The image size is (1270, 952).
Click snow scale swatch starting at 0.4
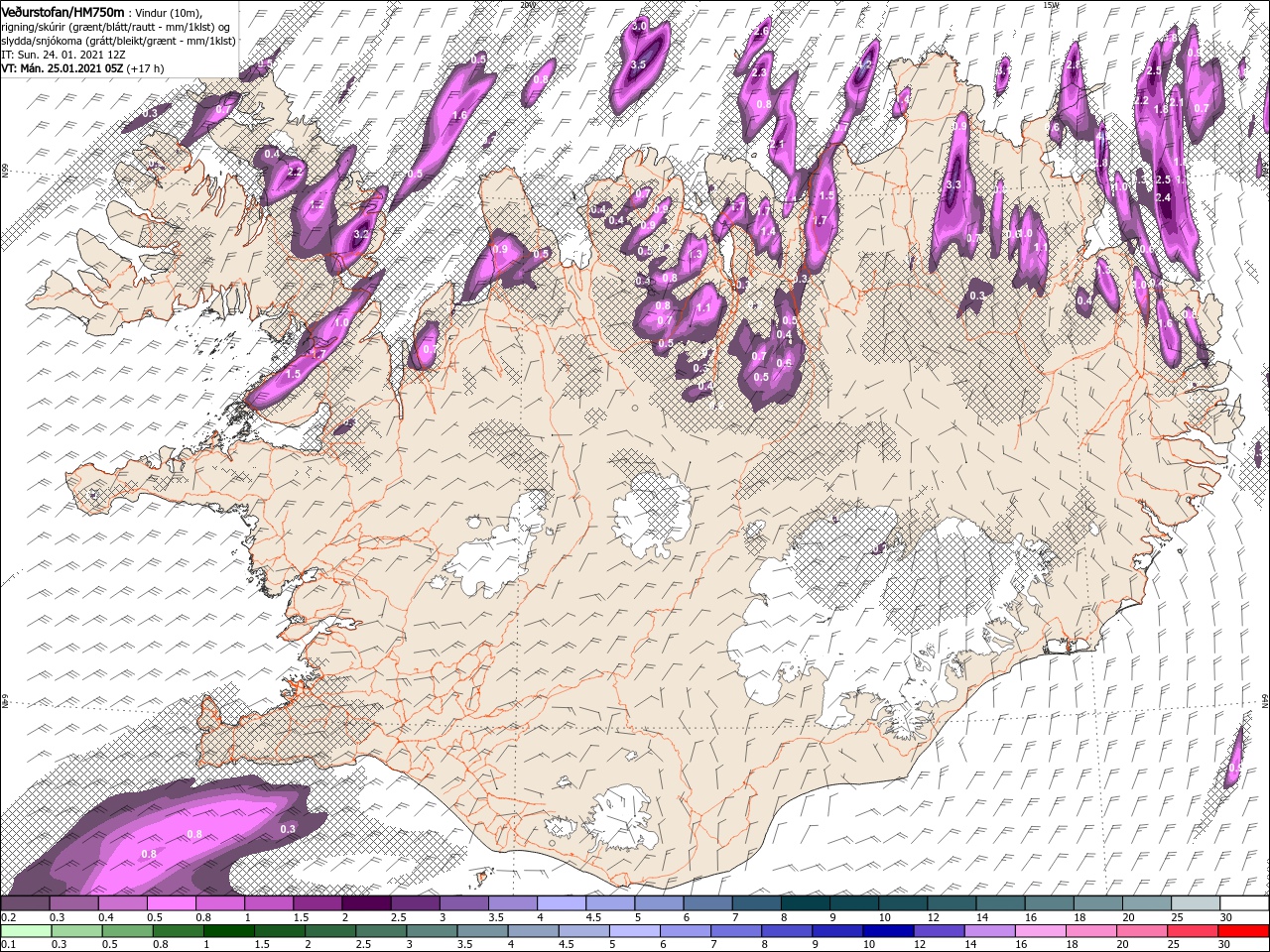122,903
